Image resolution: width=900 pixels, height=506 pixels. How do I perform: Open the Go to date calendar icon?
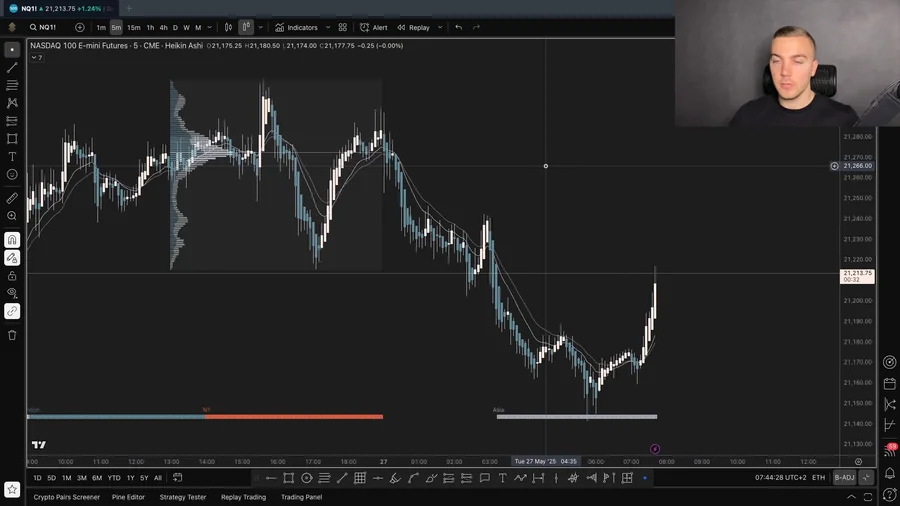[x=177, y=478]
